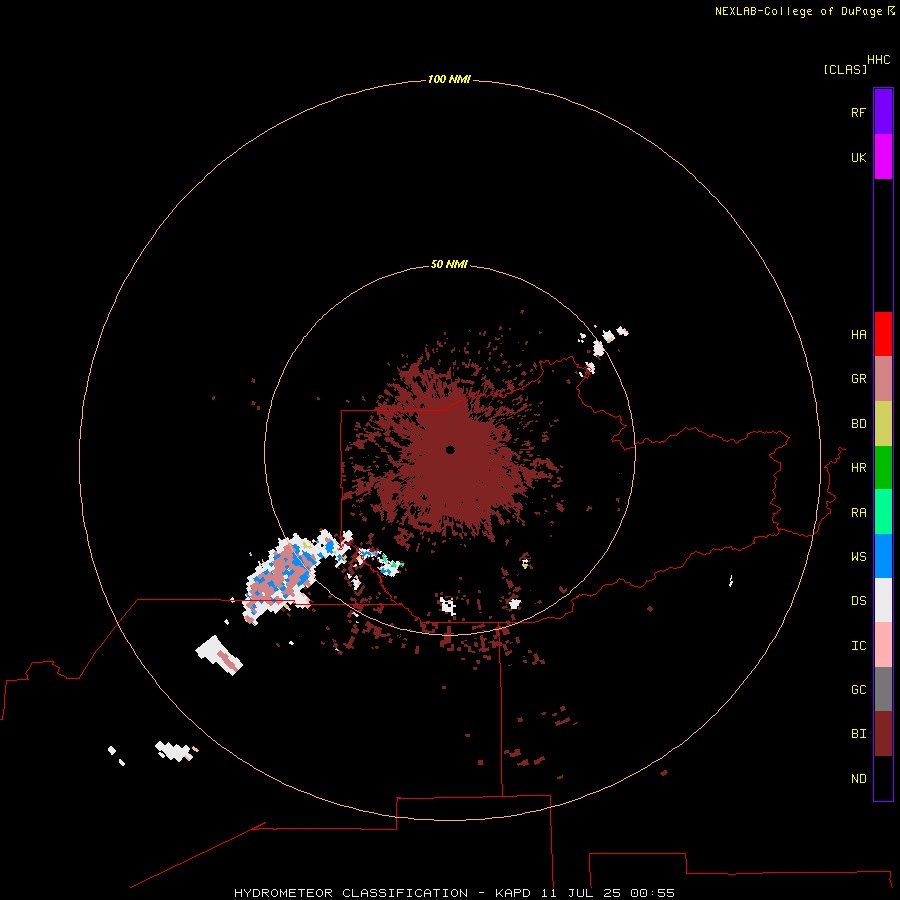Click the black radar site dot at center
The height and width of the screenshot is (900, 900).
point(450,449)
